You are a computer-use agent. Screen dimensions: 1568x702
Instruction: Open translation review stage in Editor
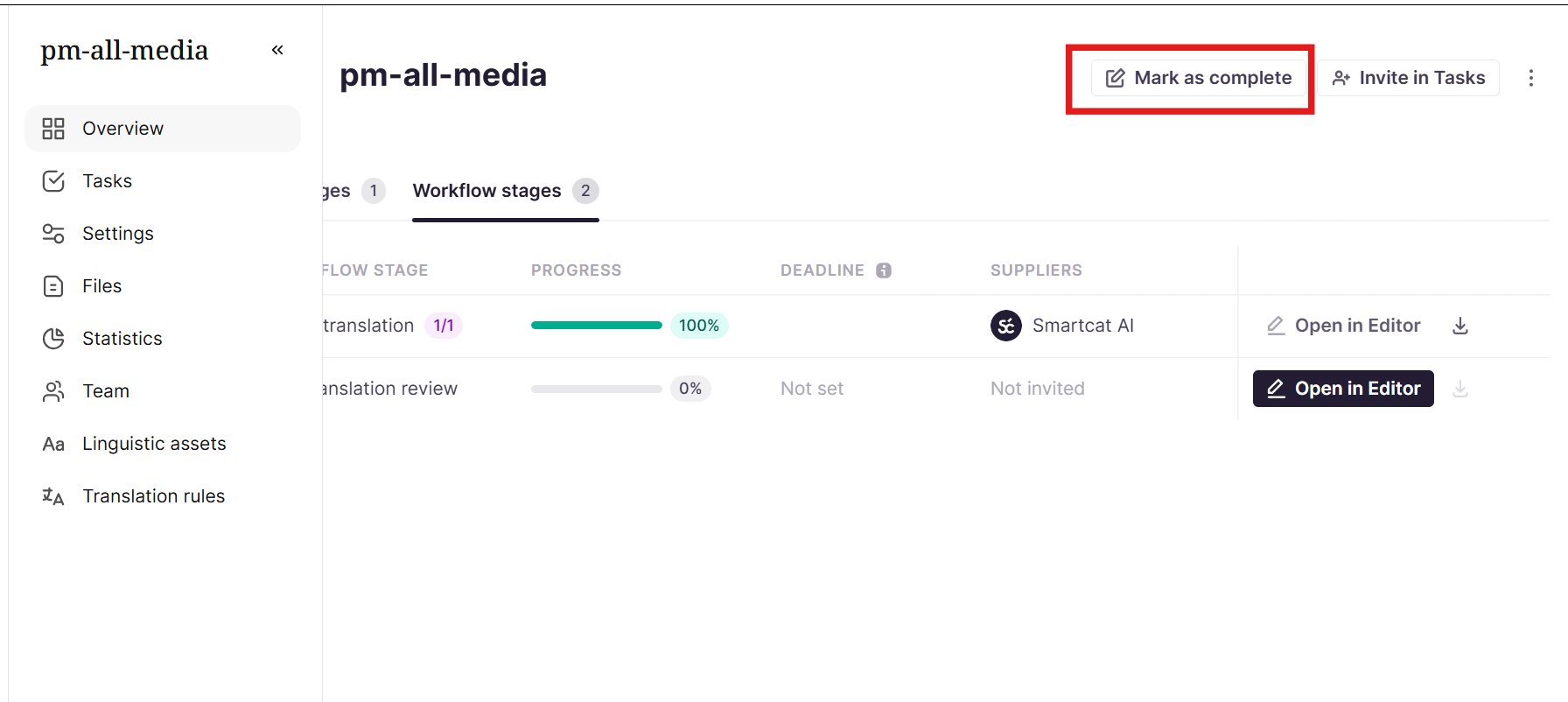coord(1344,389)
